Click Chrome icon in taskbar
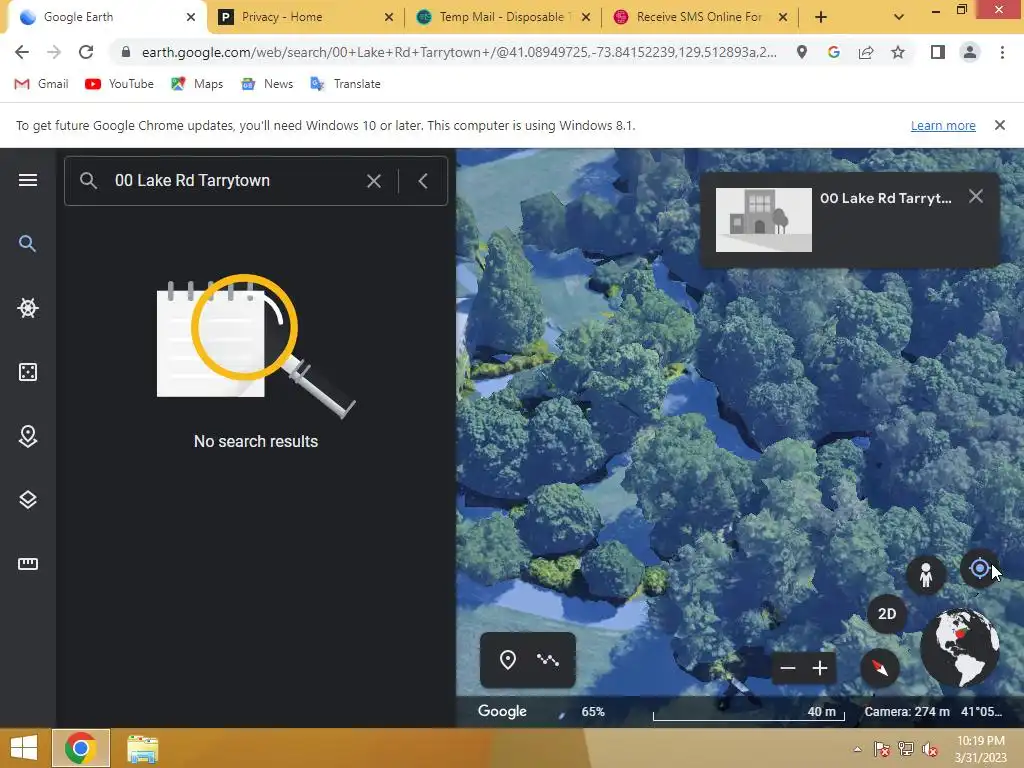The image size is (1024, 768). pos(81,748)
